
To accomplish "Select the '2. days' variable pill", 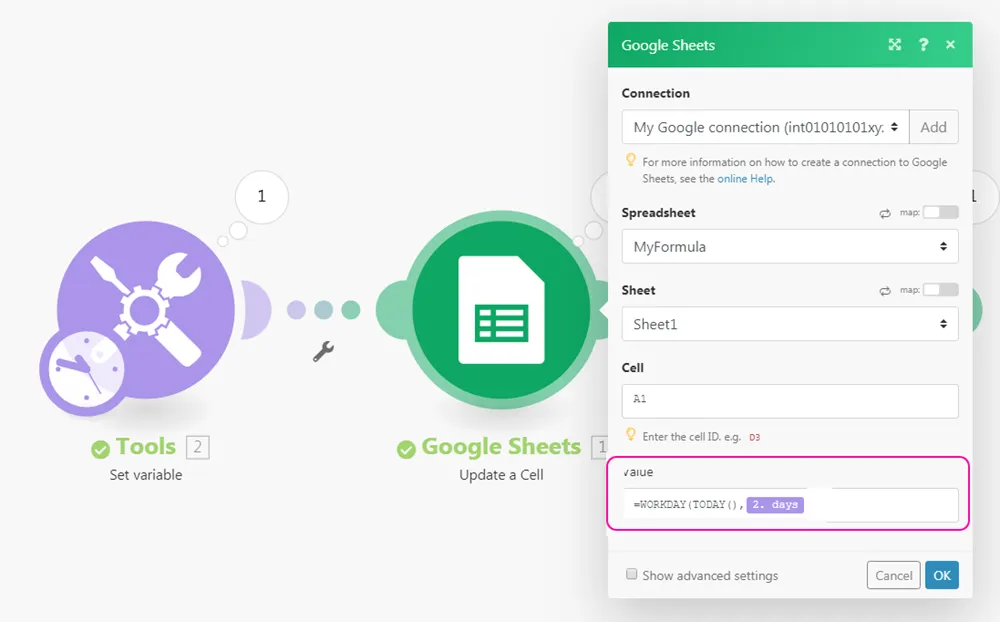I will [775, 505].
